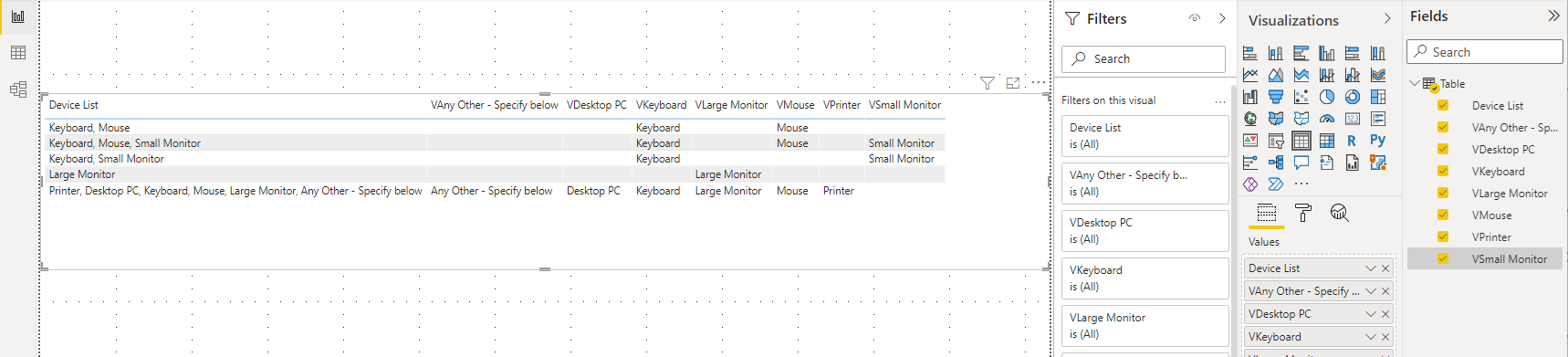
Task: Select Power Apps visual icon
Action: (1250, 184)
